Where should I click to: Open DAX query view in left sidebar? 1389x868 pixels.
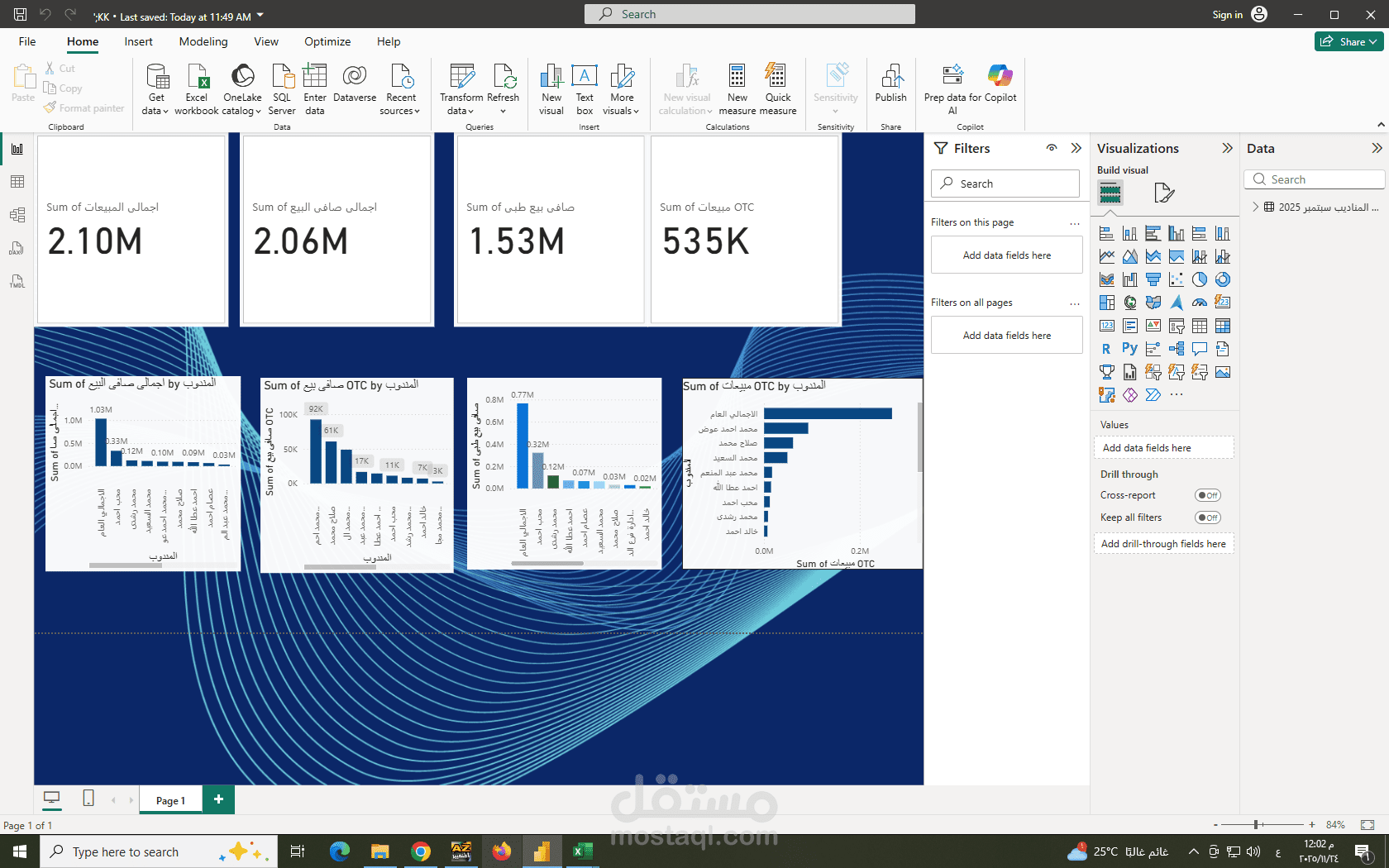pos(17,248)
